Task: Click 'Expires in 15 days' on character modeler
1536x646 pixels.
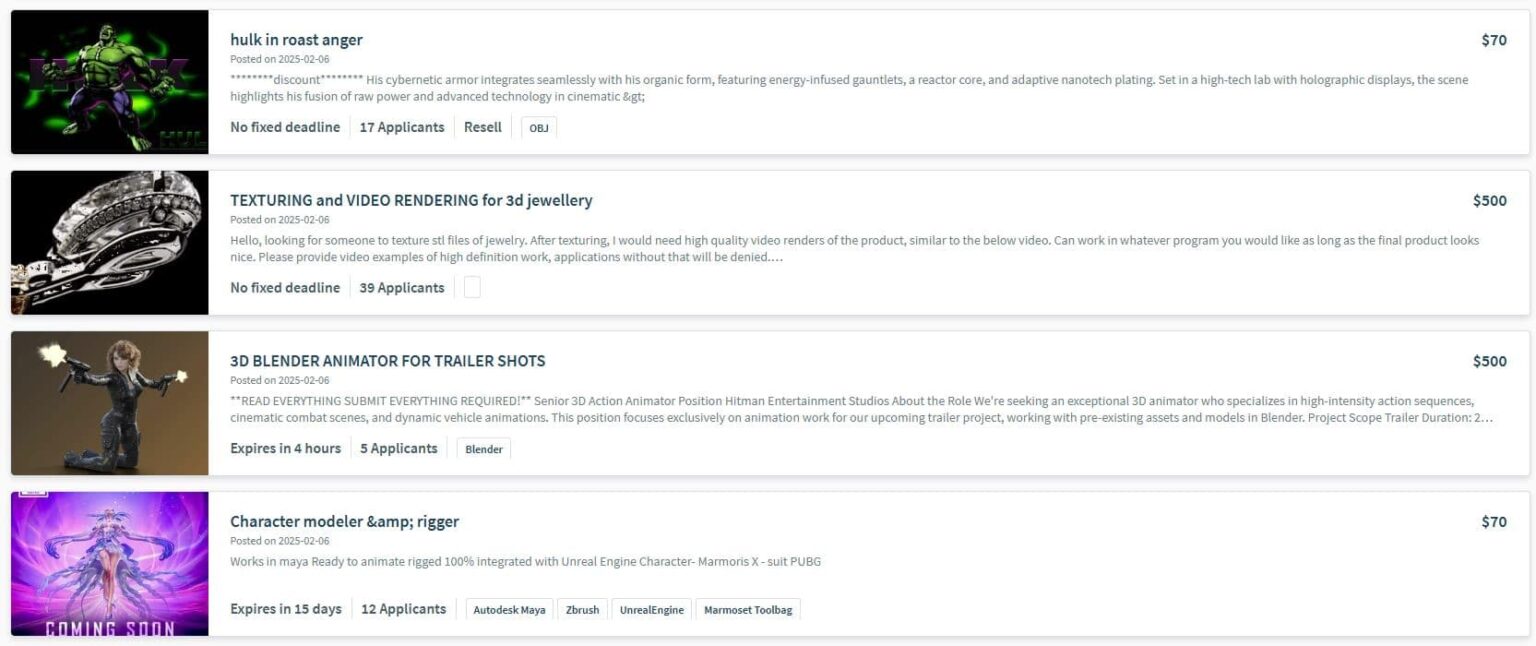Action: pos(286,609)
